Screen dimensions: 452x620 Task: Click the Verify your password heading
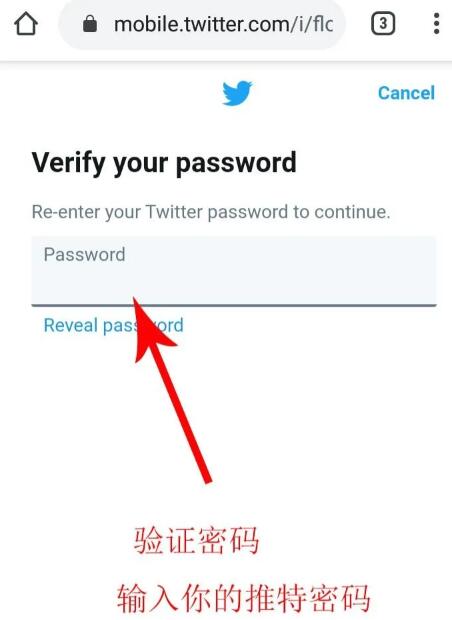tap(164, 162)
